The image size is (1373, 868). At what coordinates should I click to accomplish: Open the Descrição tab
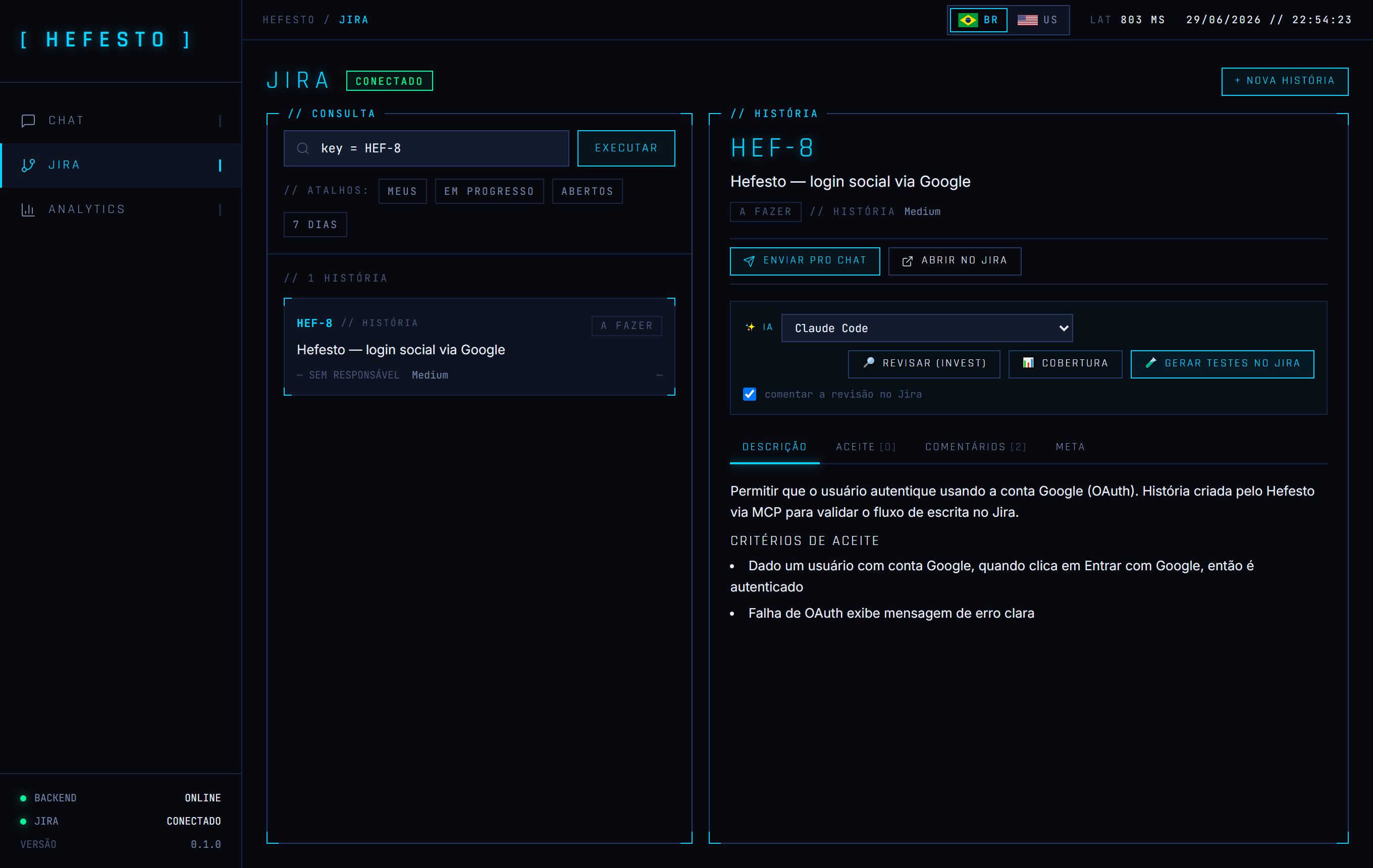tap(774, 447)
